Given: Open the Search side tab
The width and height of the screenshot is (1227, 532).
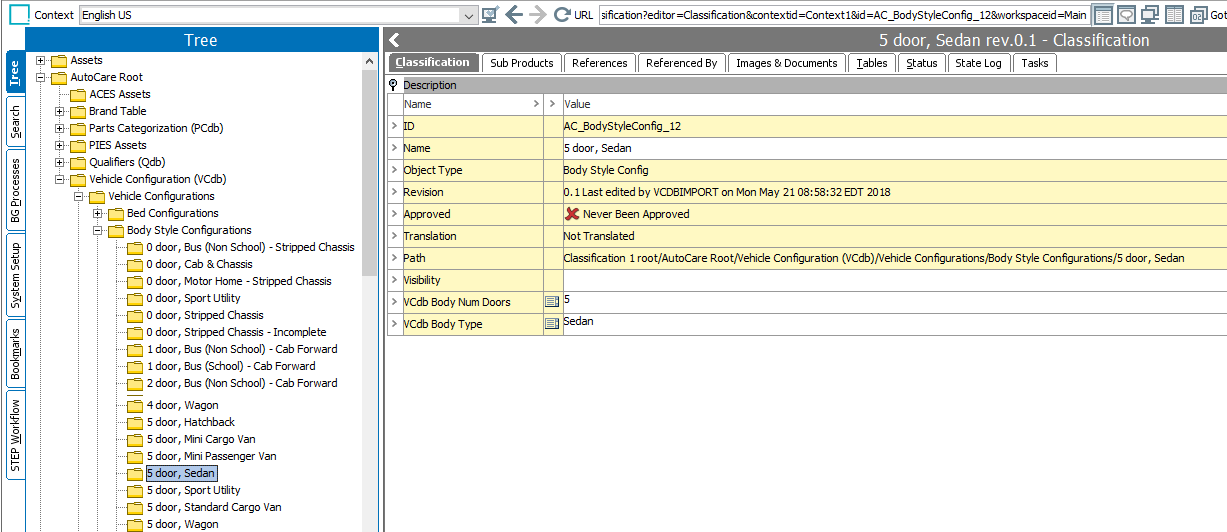Looking at the screenshot, I should tap(15, 123).
